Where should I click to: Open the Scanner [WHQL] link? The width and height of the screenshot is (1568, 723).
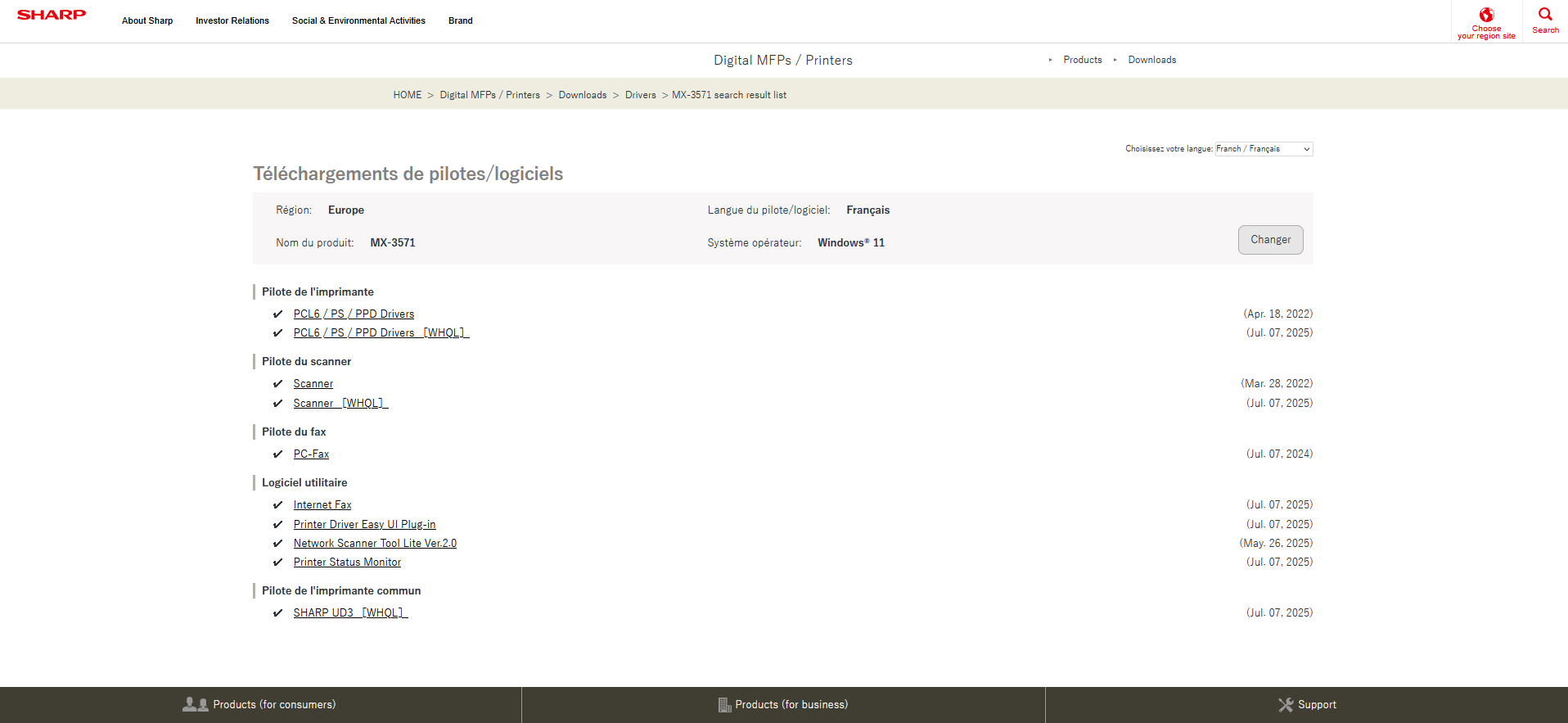pos(340,403)
